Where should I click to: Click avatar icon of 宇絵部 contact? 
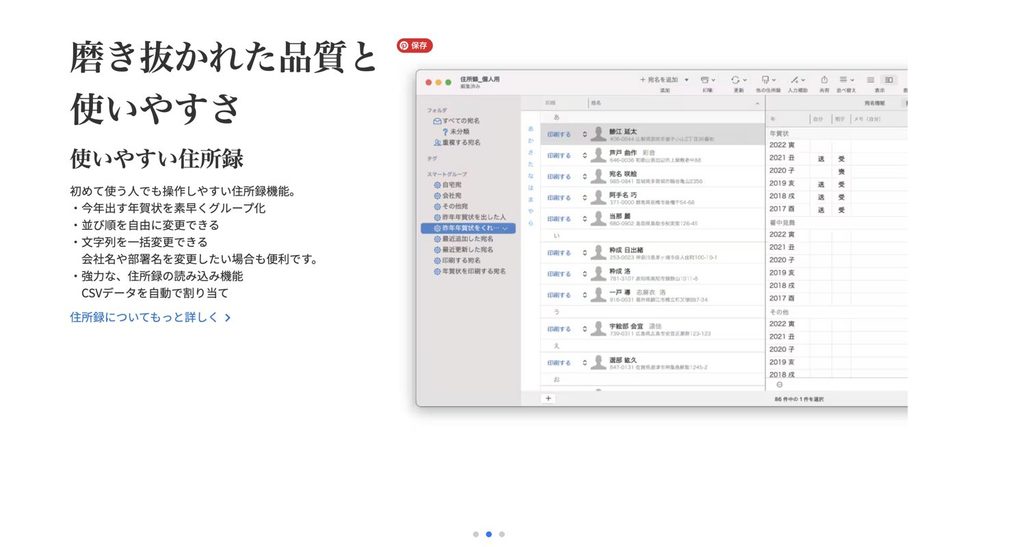pos(598,329)
